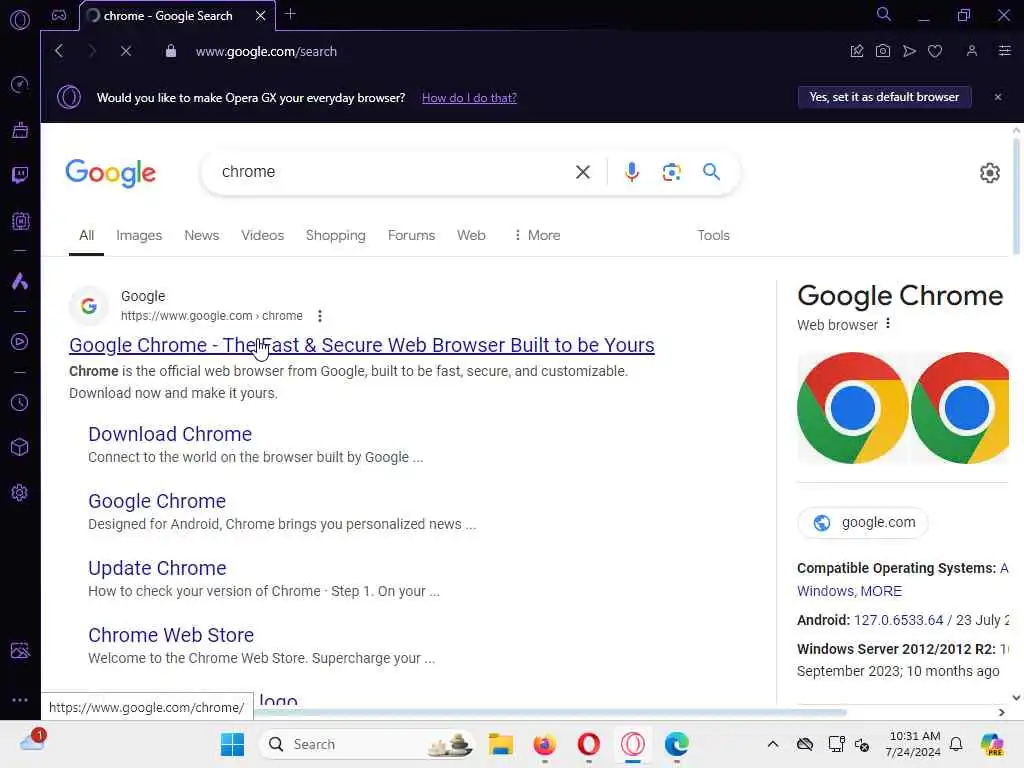Take a snapshot with the camera icon

(x=883, y=51)
